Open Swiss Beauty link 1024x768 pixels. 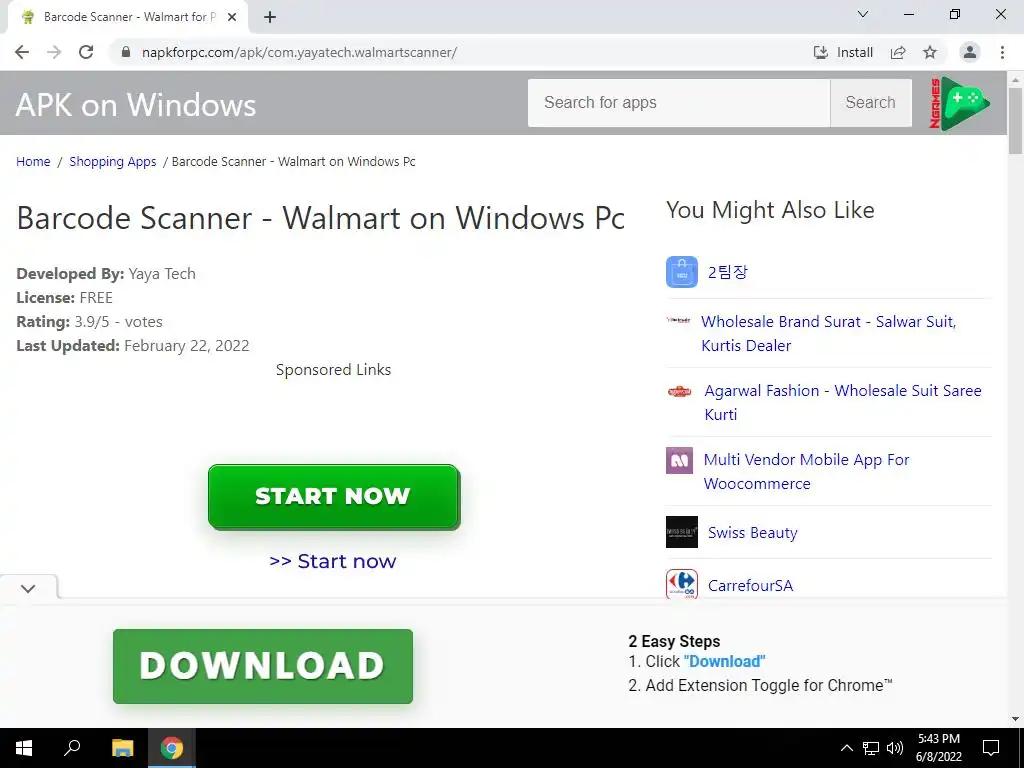point(753,533)
